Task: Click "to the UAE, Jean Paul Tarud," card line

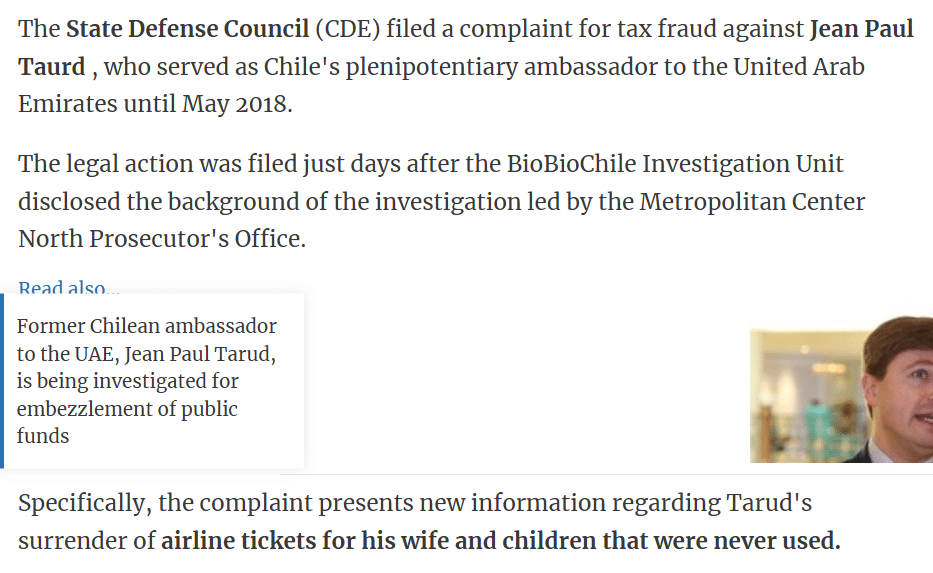Action: [x=146, y=353]
